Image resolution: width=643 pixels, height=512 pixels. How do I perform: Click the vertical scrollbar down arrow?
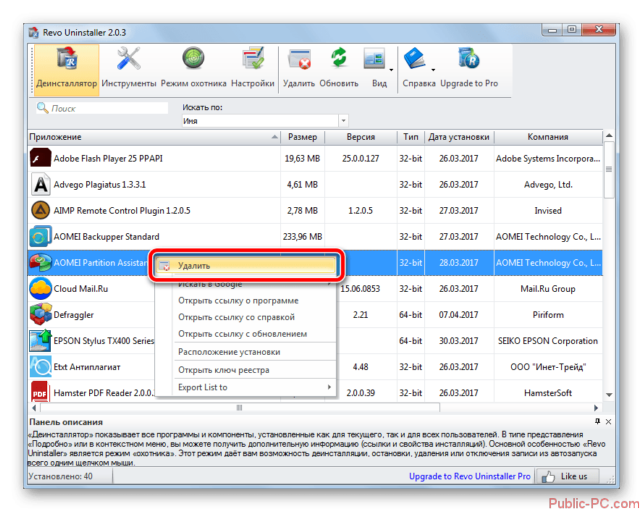coord(609,395)
